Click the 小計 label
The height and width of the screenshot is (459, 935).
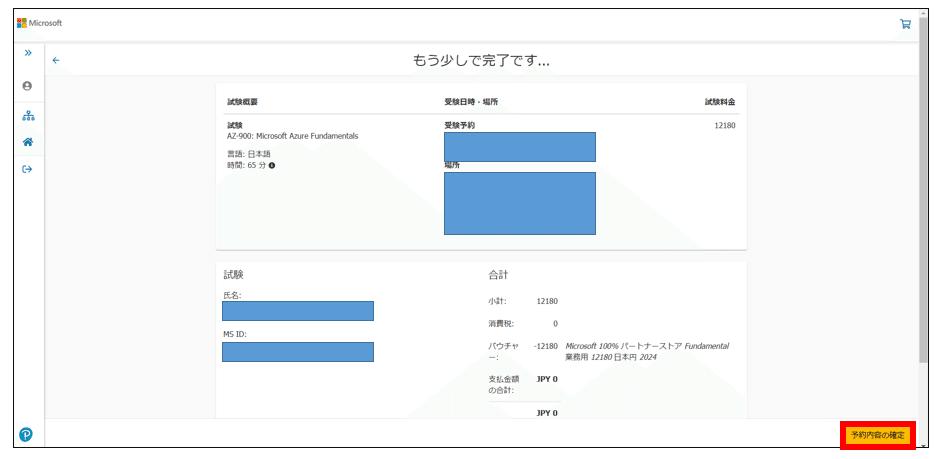coord(497,301)
